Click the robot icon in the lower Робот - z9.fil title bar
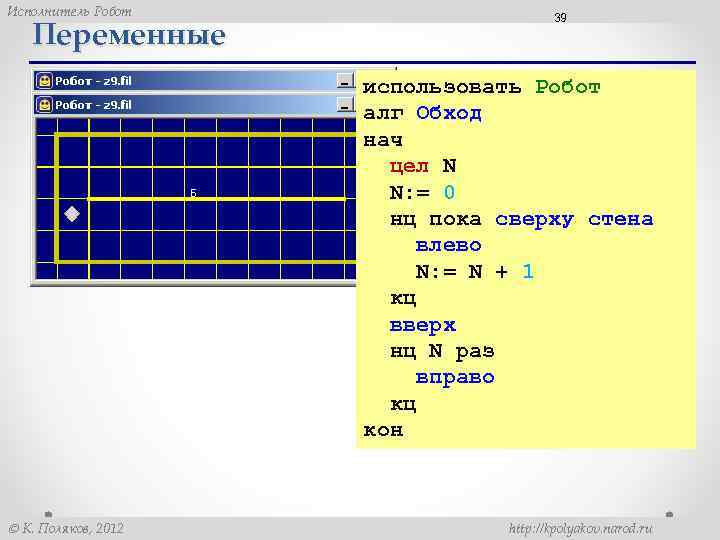This screenshot has width=720, height=540. 44,105
